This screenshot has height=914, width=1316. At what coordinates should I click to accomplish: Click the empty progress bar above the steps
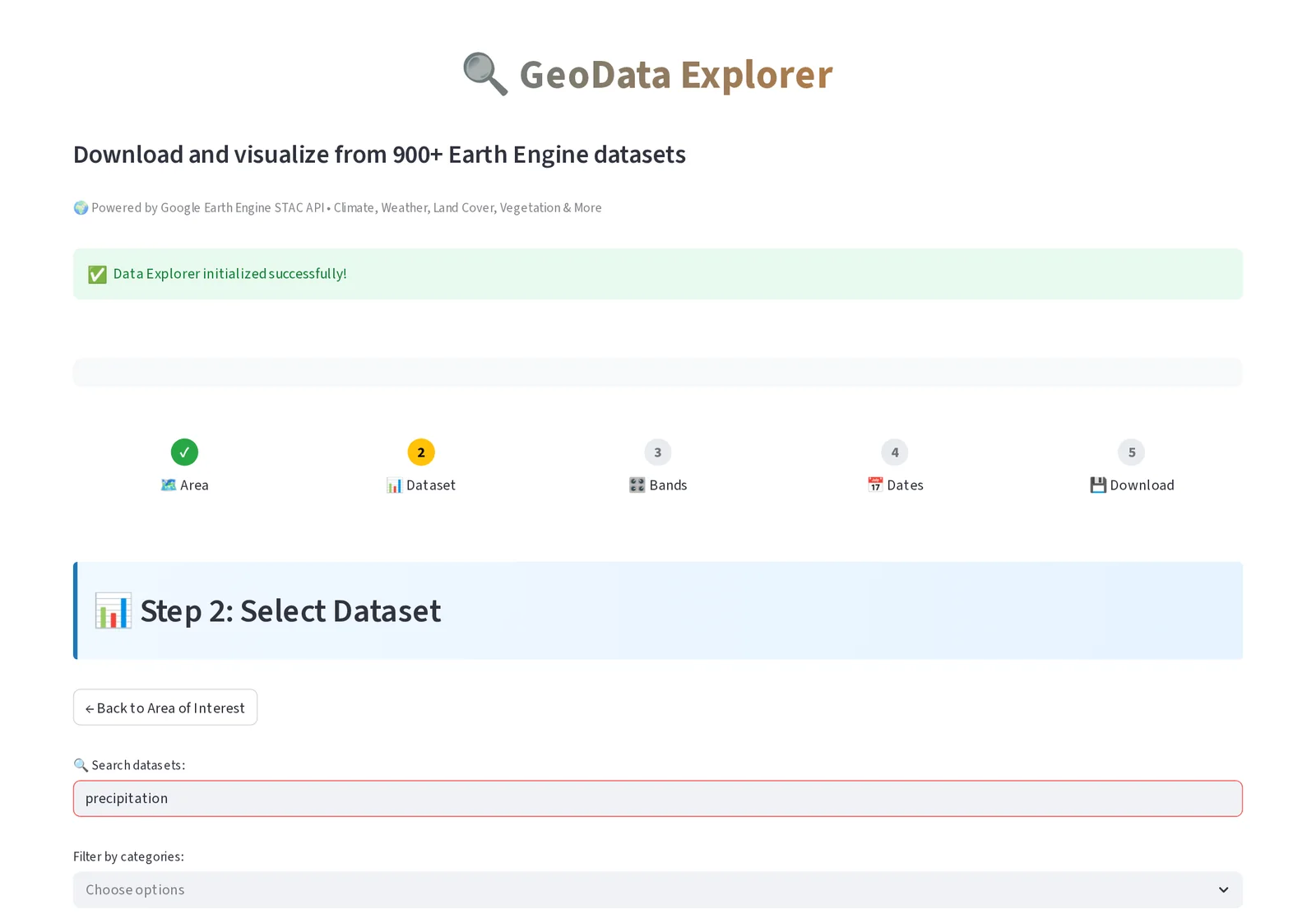tap(658, 372)
